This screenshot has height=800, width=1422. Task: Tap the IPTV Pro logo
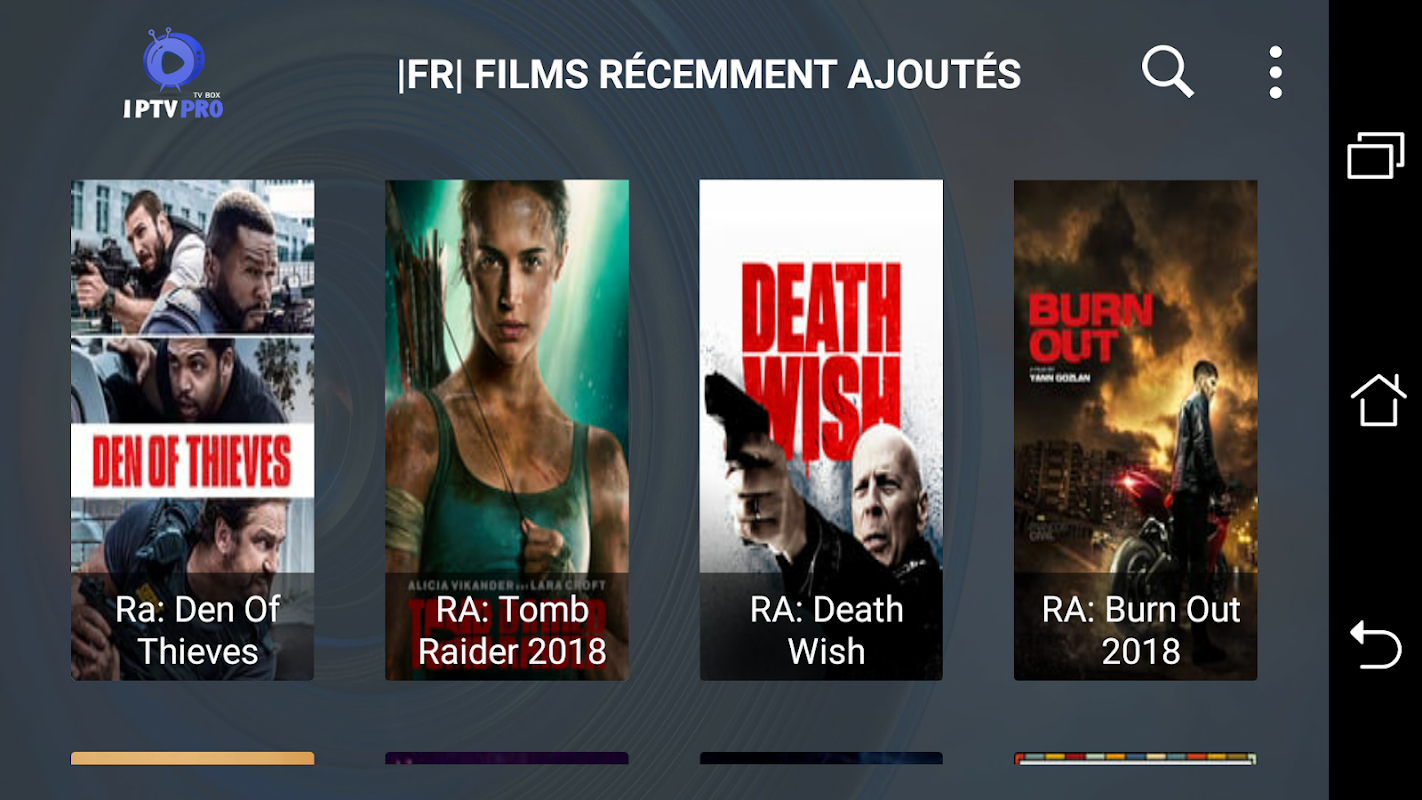tap(174, 74)
